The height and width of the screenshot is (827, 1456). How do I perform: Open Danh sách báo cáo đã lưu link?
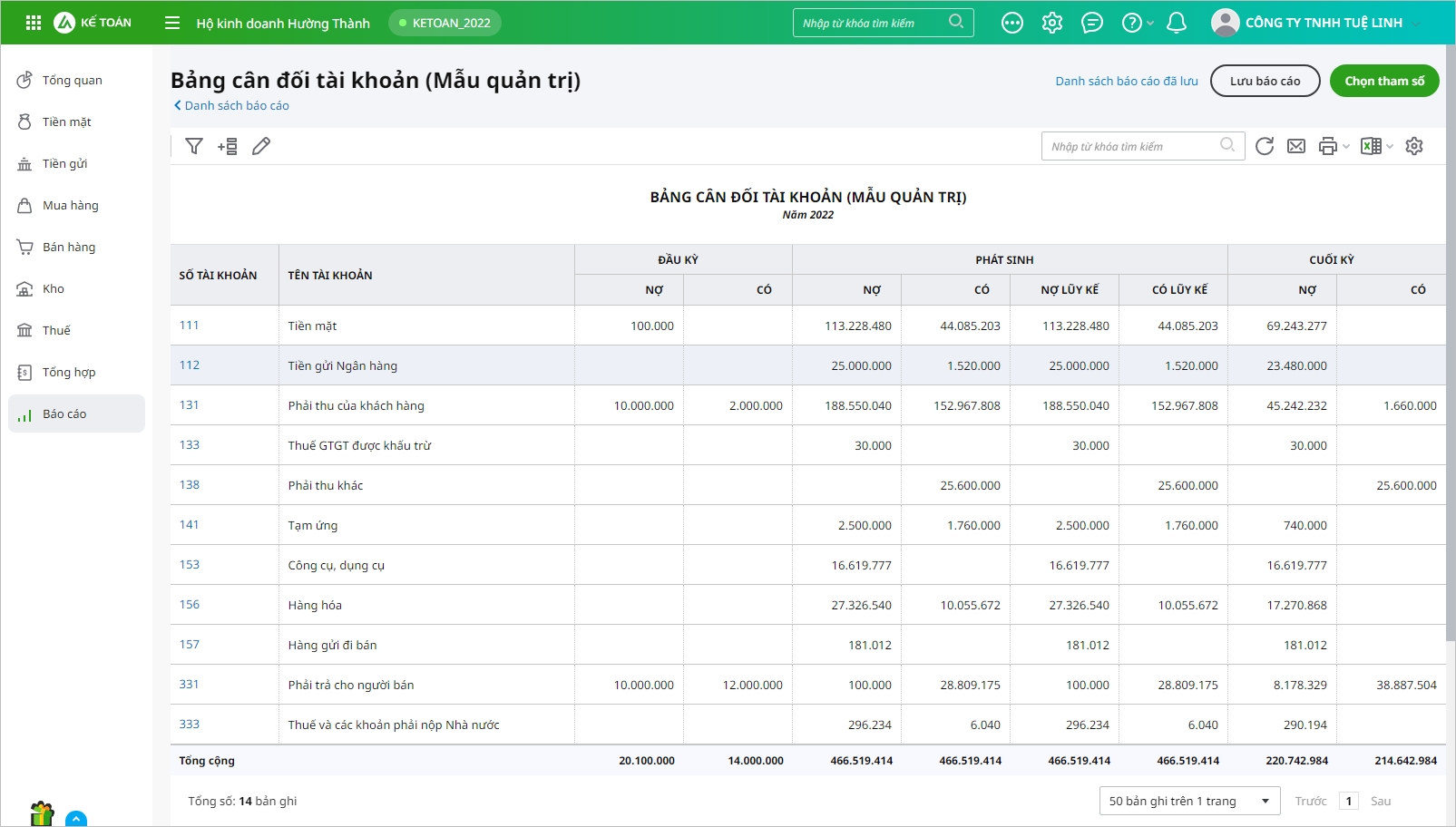(x=1126, y=81)
